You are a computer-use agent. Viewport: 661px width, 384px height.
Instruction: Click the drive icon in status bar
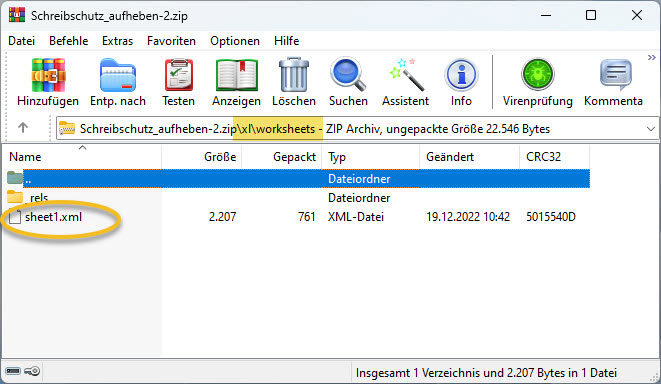coord(13,371)
